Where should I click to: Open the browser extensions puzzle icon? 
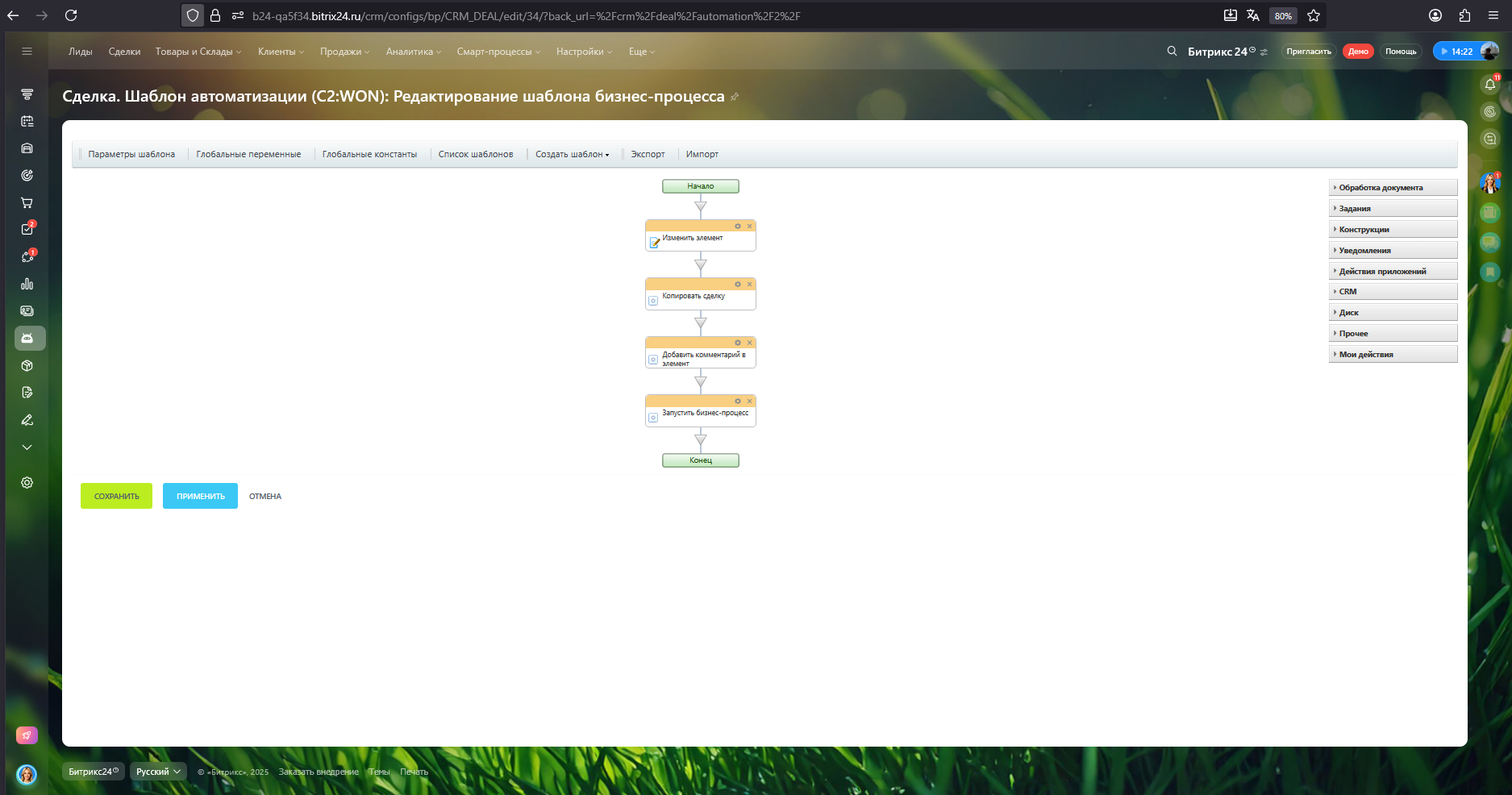pos(1464,15)
